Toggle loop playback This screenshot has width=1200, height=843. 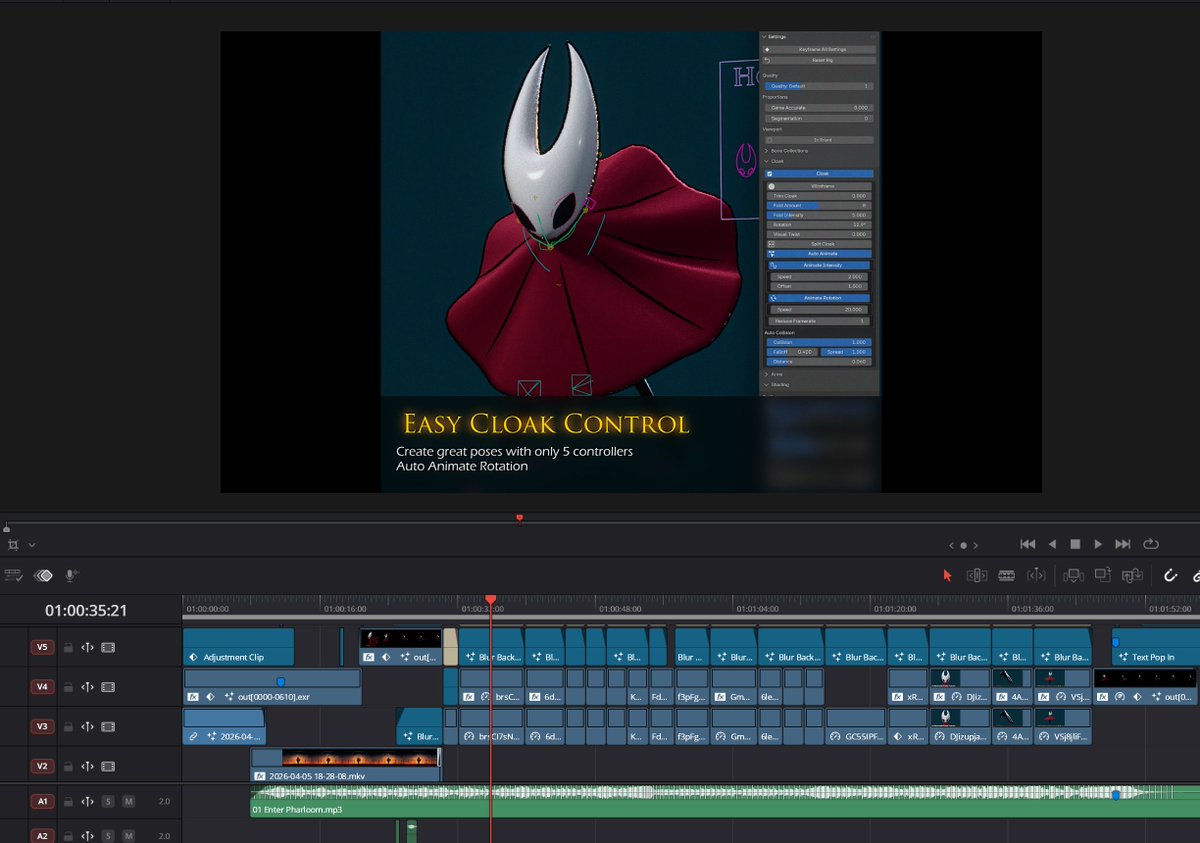tap(1150, 544)
